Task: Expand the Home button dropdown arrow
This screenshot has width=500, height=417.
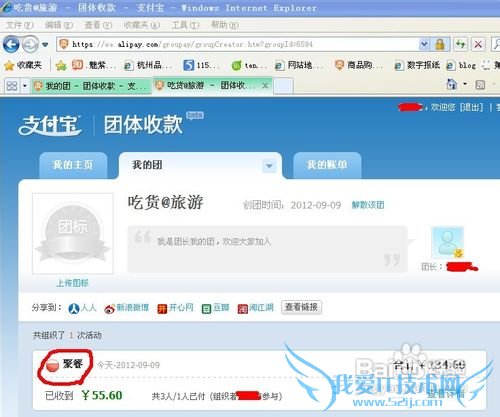Action: click(465, 84)
